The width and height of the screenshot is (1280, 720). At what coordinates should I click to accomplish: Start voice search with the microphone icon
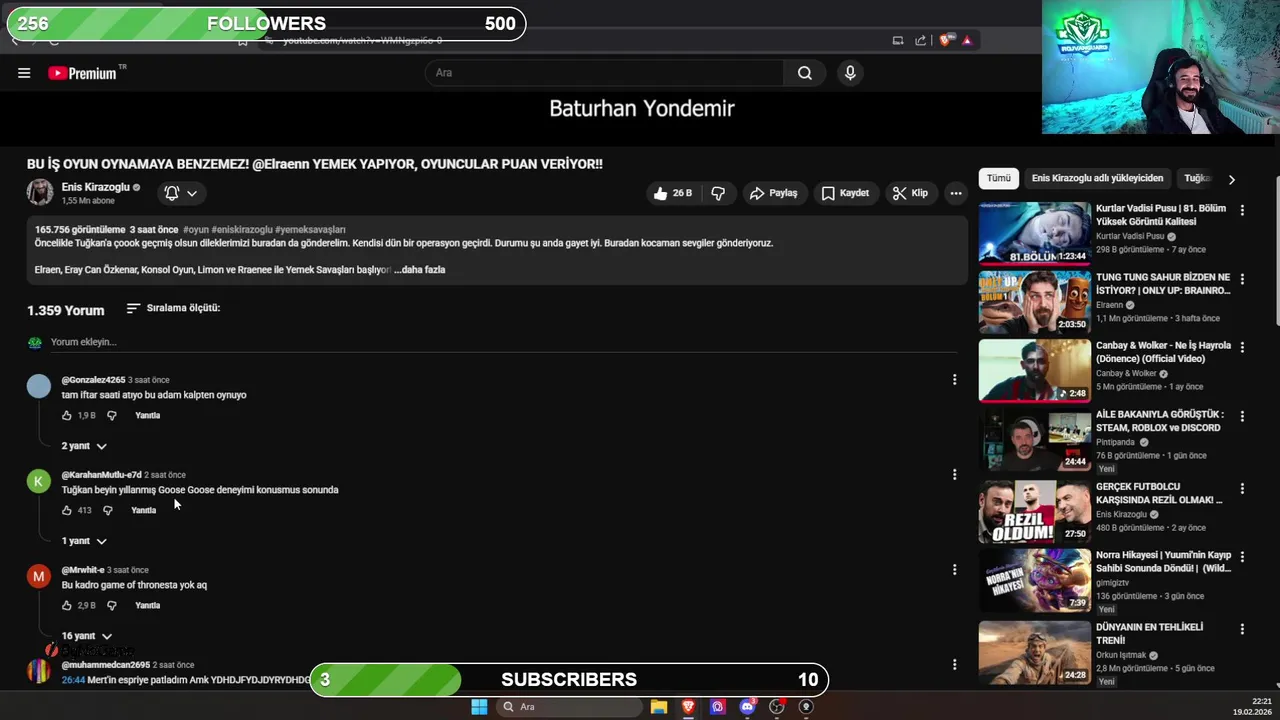[850, 73]
